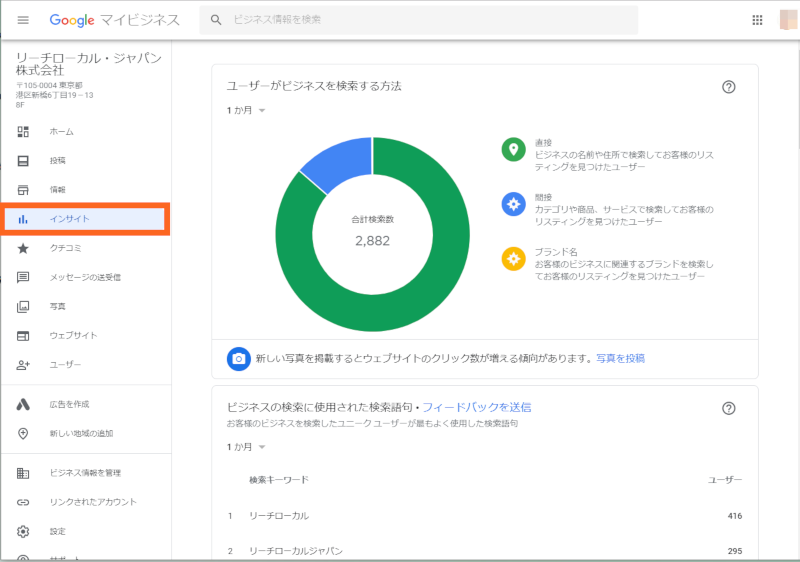Image resolution: width=800 pixels, height=562 pixels.
Task: Click the 写真 photos icon
Action: click(x=23, y=306)
